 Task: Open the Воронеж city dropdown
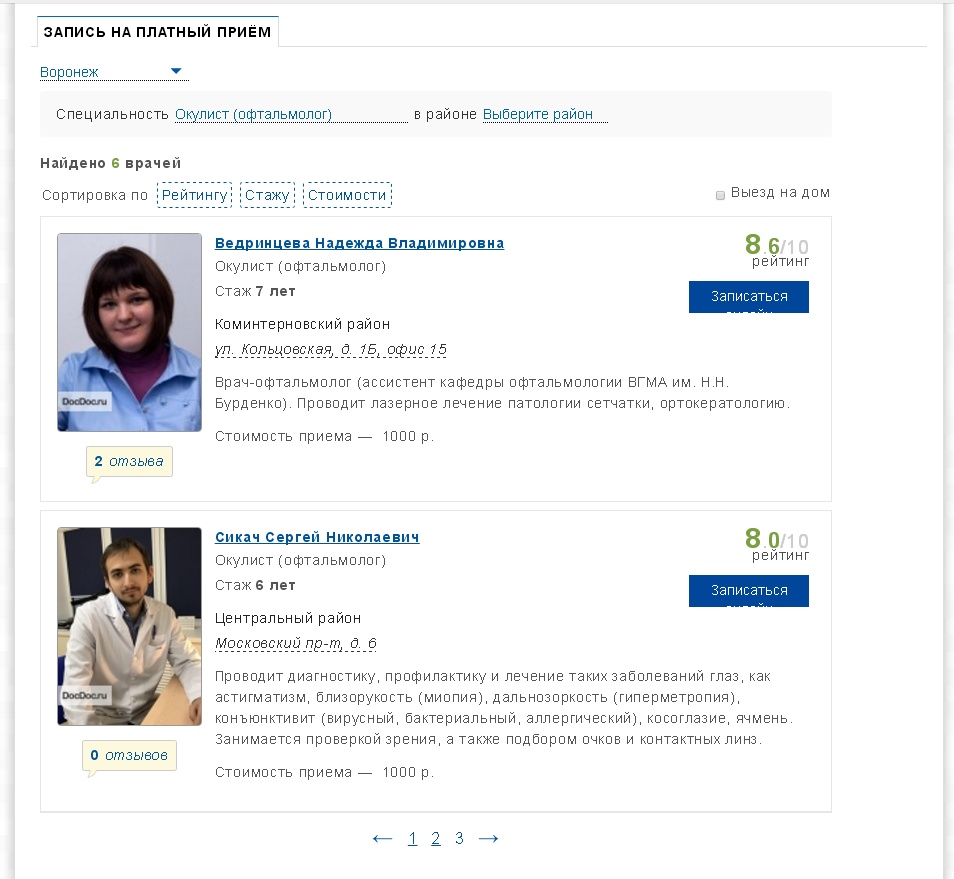pyautogui.click(x=114, y=72)
